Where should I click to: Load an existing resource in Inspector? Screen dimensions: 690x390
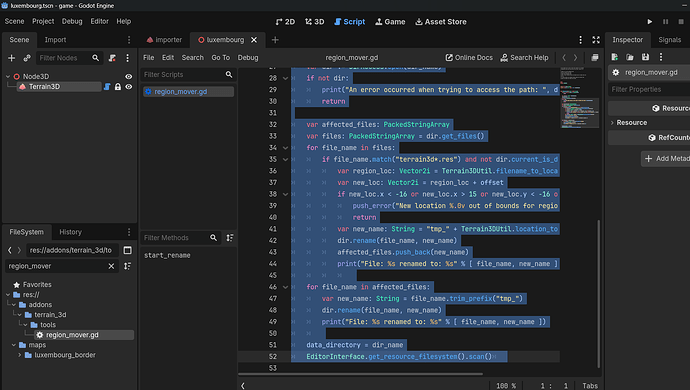630,57
